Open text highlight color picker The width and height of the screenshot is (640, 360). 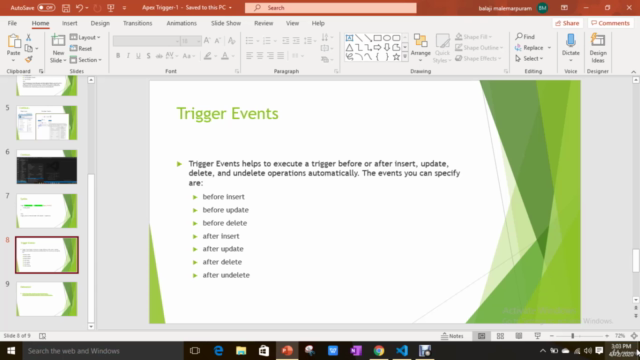pyautogui.click(x=208, y=56)
